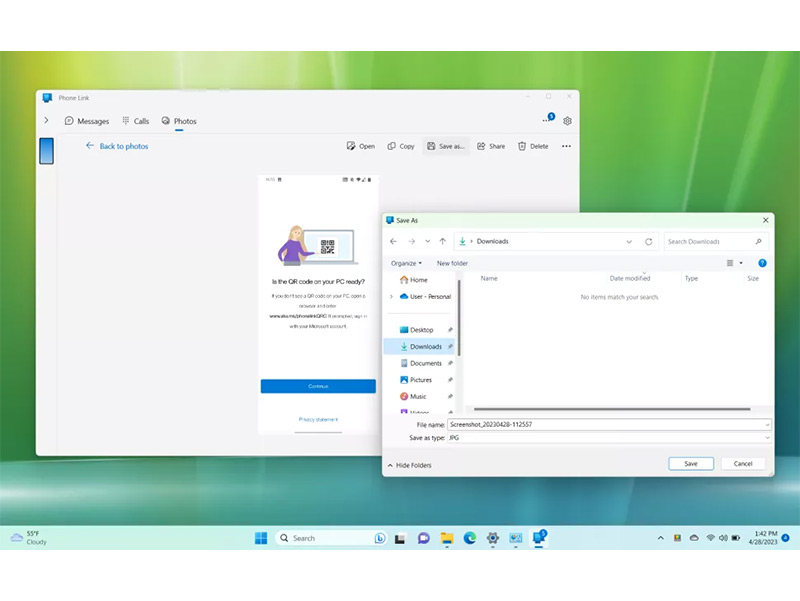This screenshot has height=601, width=800.
Task: Show hidden system tray icons
Action: point(661,538)
